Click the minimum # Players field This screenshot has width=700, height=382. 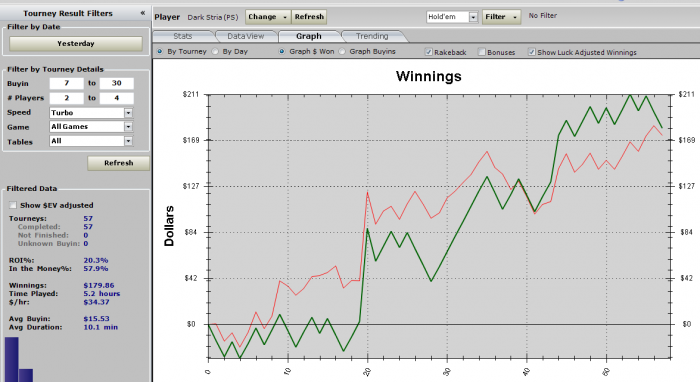[x=67, y=98]
